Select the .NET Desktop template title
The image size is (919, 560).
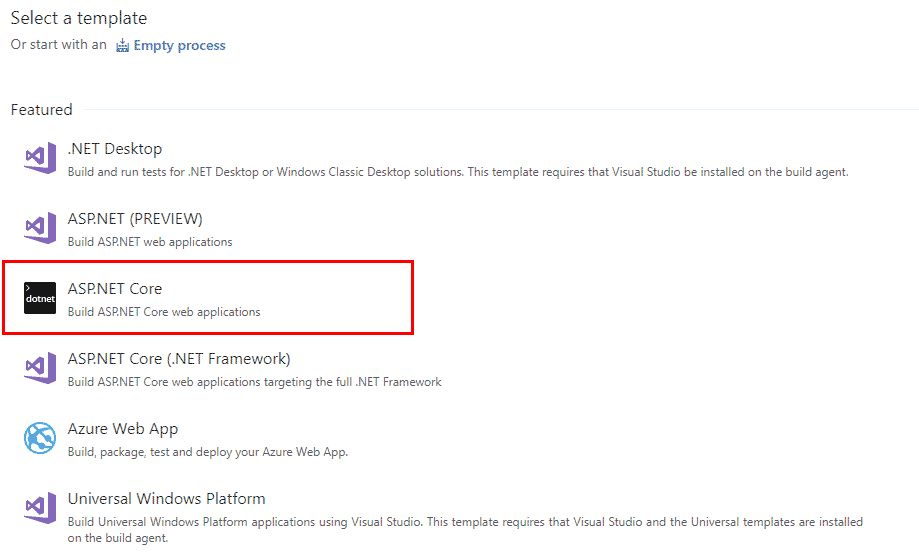(115, 149)
